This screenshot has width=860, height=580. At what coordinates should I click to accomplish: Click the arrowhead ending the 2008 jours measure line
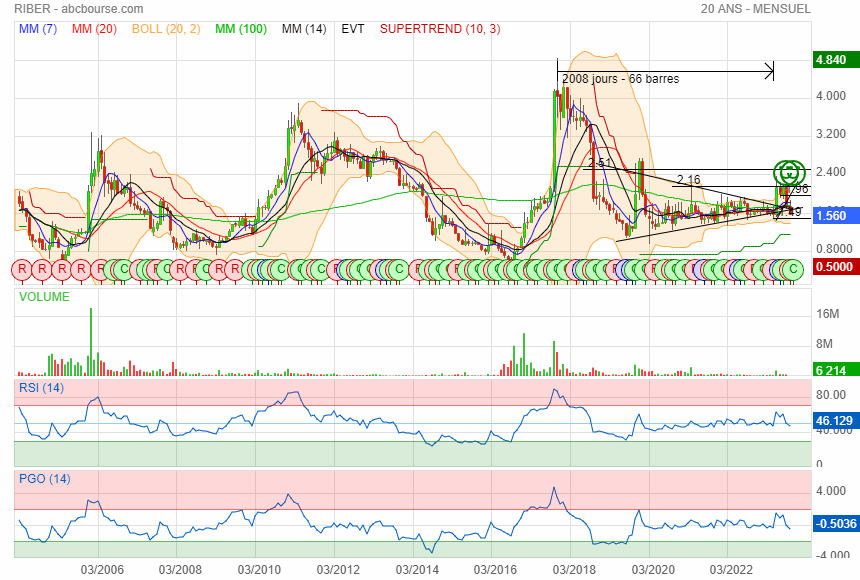point(770,71)
